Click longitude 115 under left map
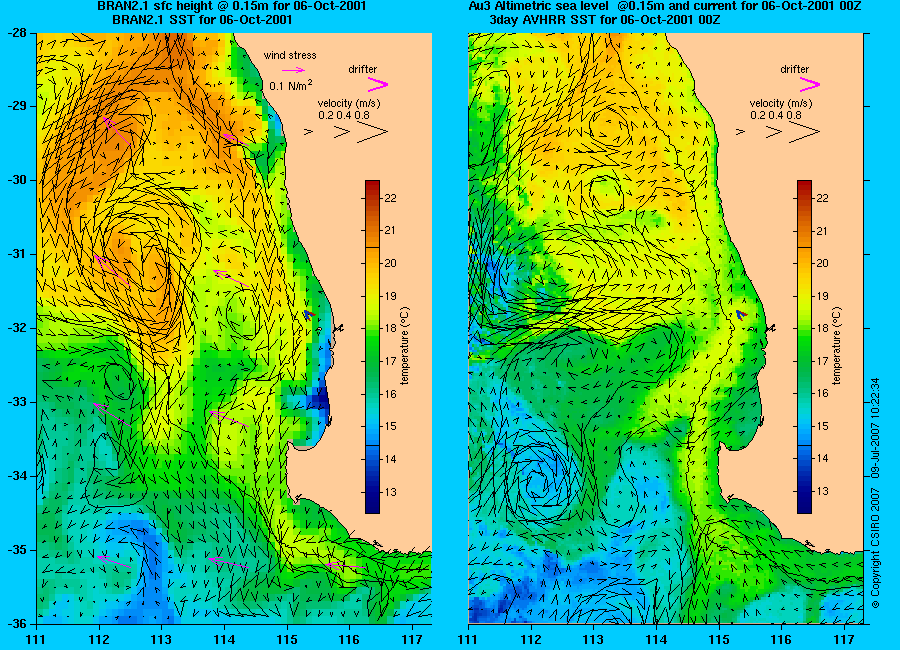900x650 pixels. [x=286, y=640]
